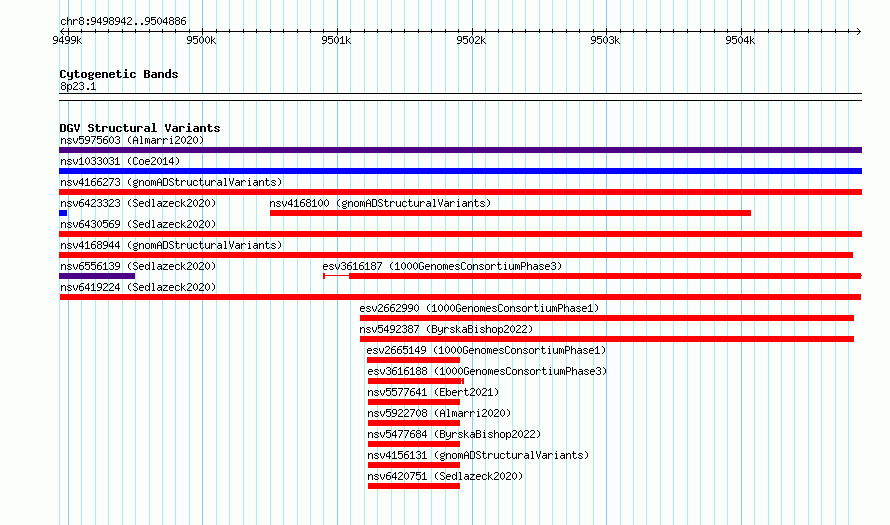The width and height of the screenshot is (890, 525).
Task: Select the nsv6420751 (Sedlazeck2020) label
Action: (x=445, y=476)
